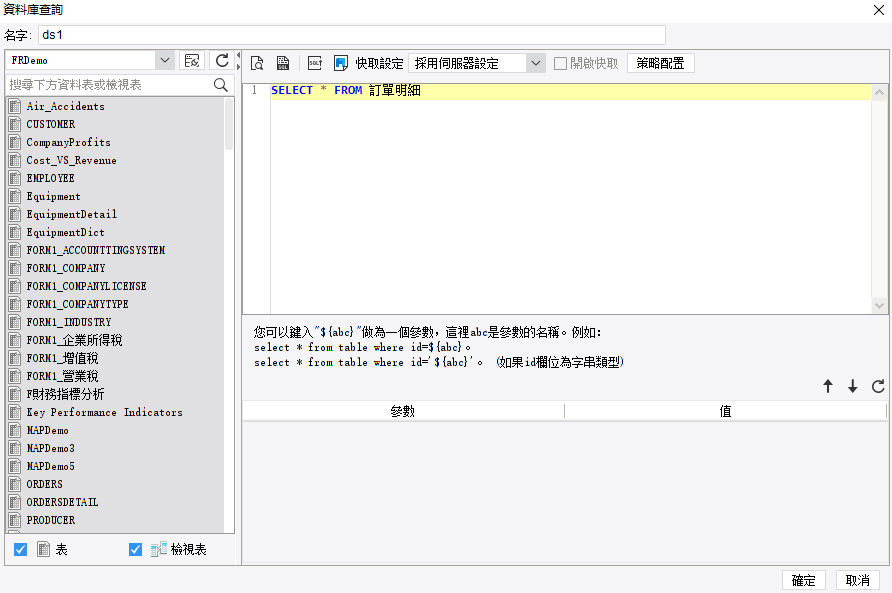Refresh the table list beside FRDemo
Screen dimensions: 892x593
coord(222,60)
